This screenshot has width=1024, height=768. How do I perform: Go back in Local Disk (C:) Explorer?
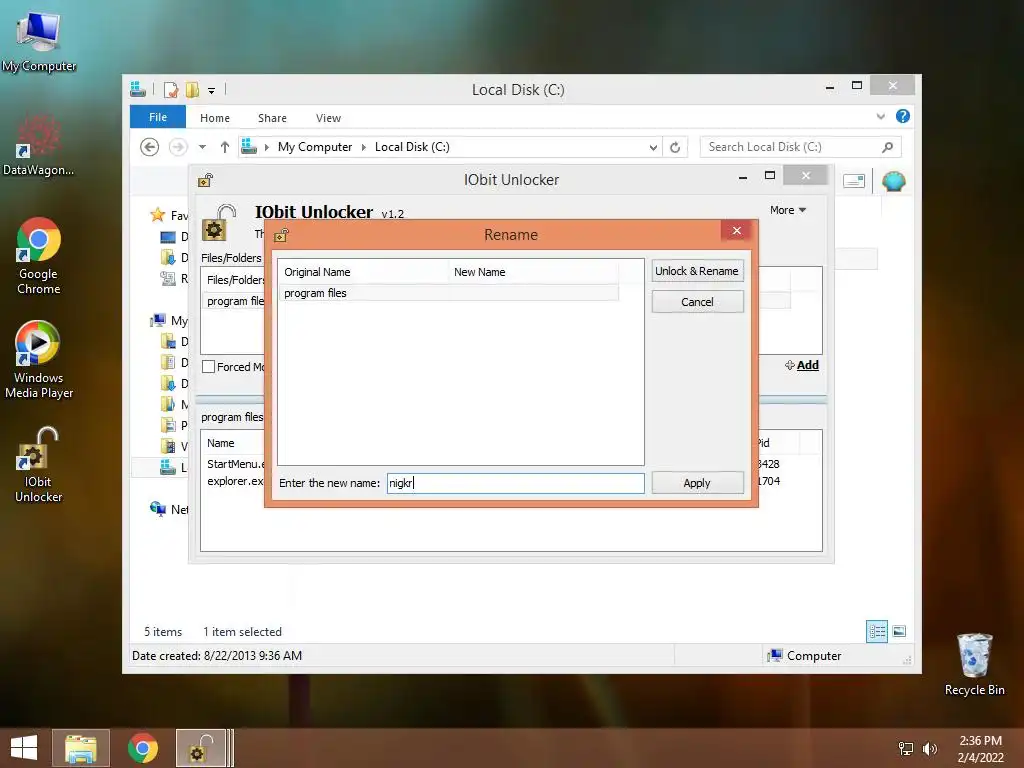150,147
